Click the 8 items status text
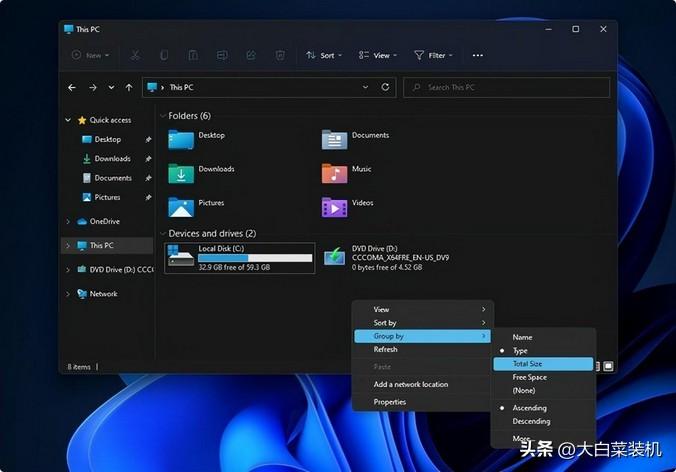676x472 pixels. 79,367
